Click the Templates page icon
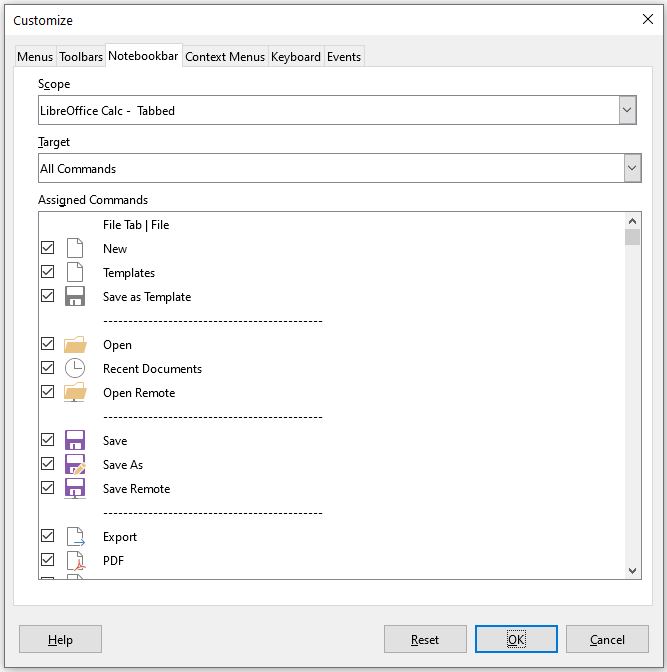 pyautogui.click(x=75, y=272)
